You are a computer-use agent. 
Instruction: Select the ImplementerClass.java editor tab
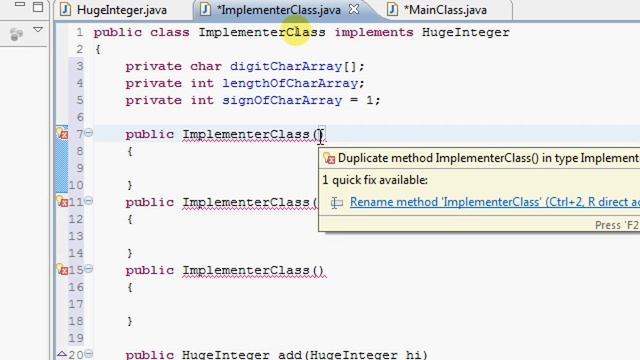[x=279, y=10]
